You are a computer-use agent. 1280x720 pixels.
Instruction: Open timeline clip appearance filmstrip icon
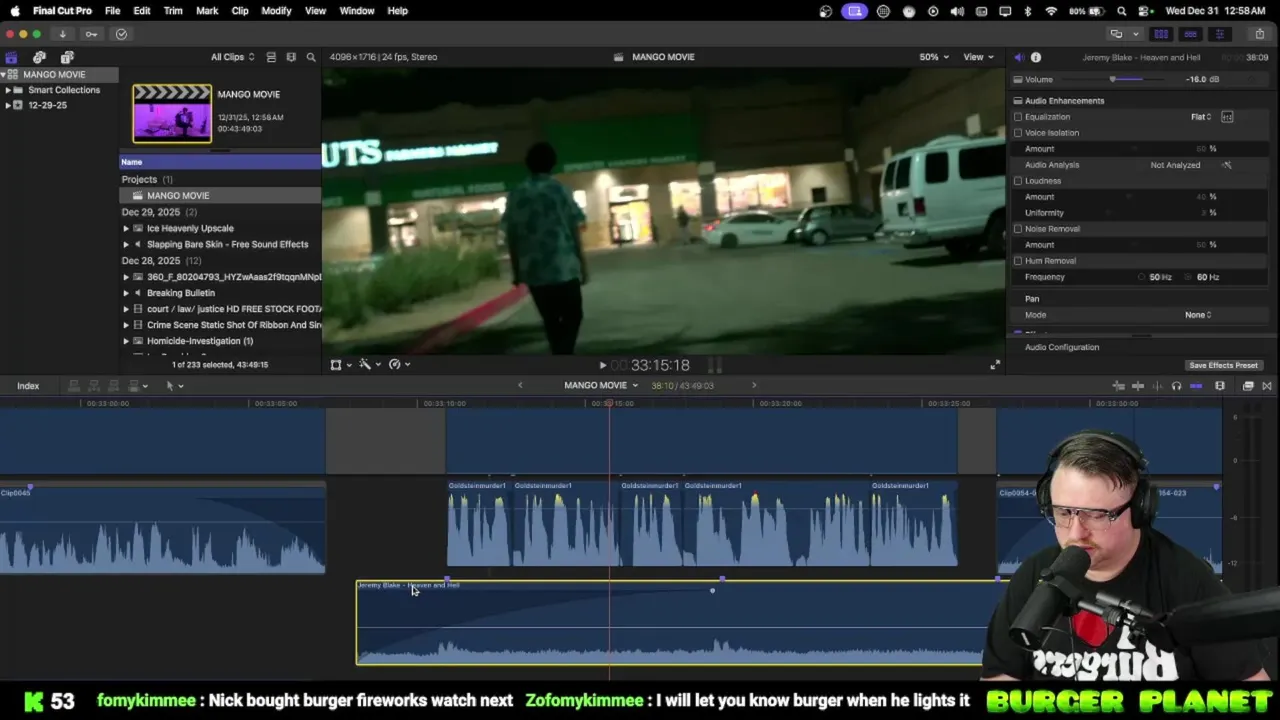click(x=1220, y=386)
